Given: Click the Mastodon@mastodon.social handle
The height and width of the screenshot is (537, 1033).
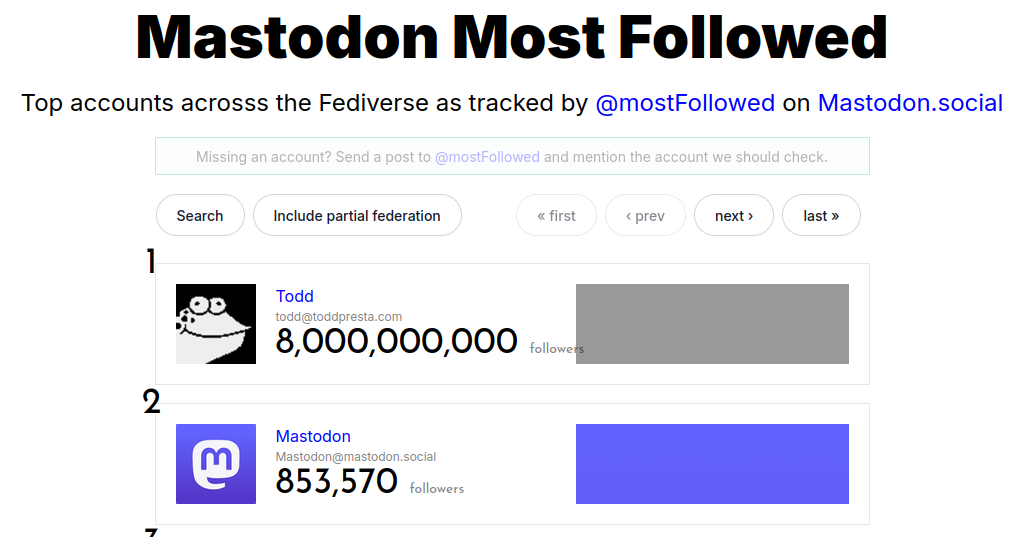Looking at the screenshot, I should (x=356, y=457).
